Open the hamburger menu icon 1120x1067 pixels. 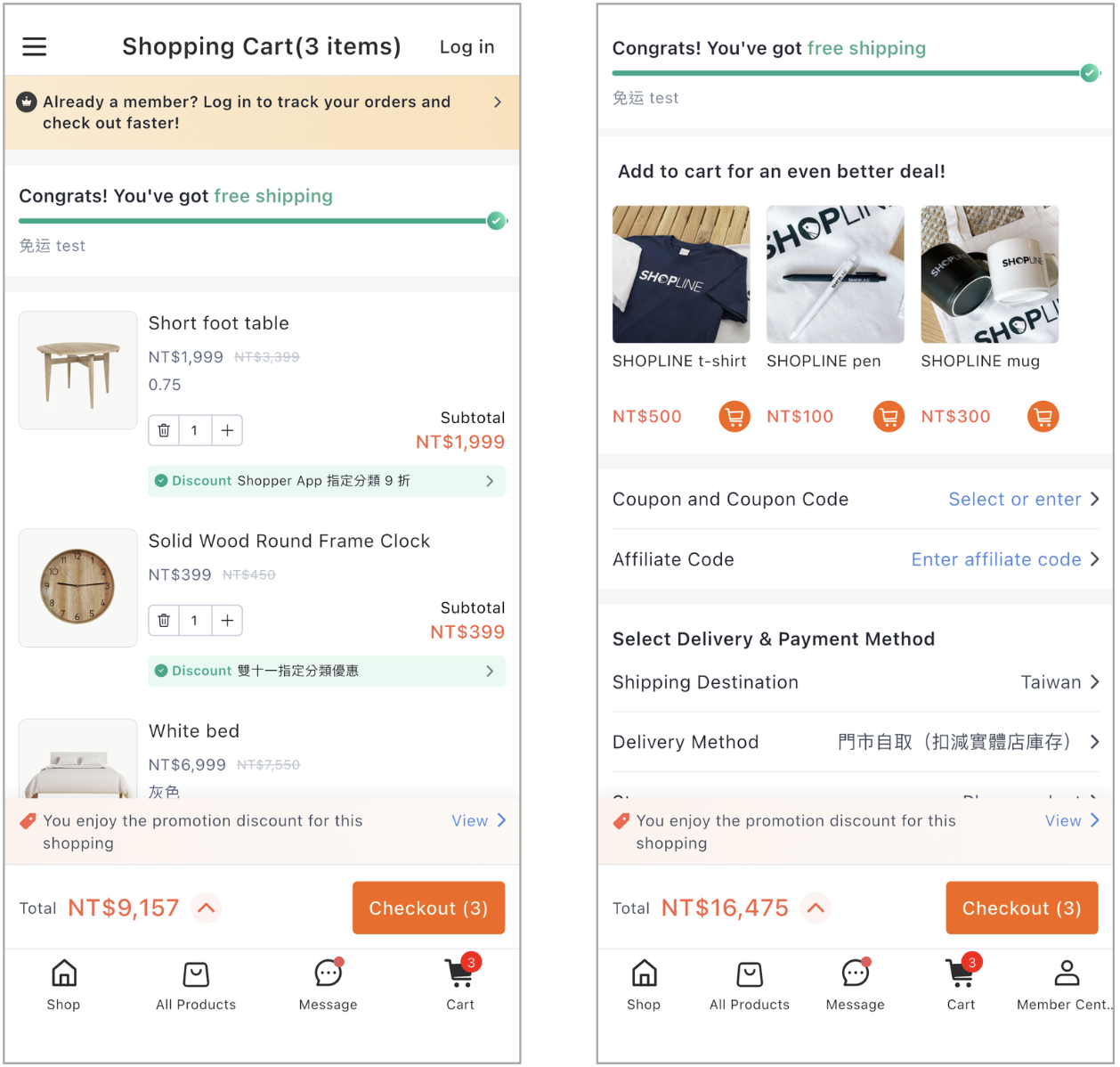[x=35, y=46]
